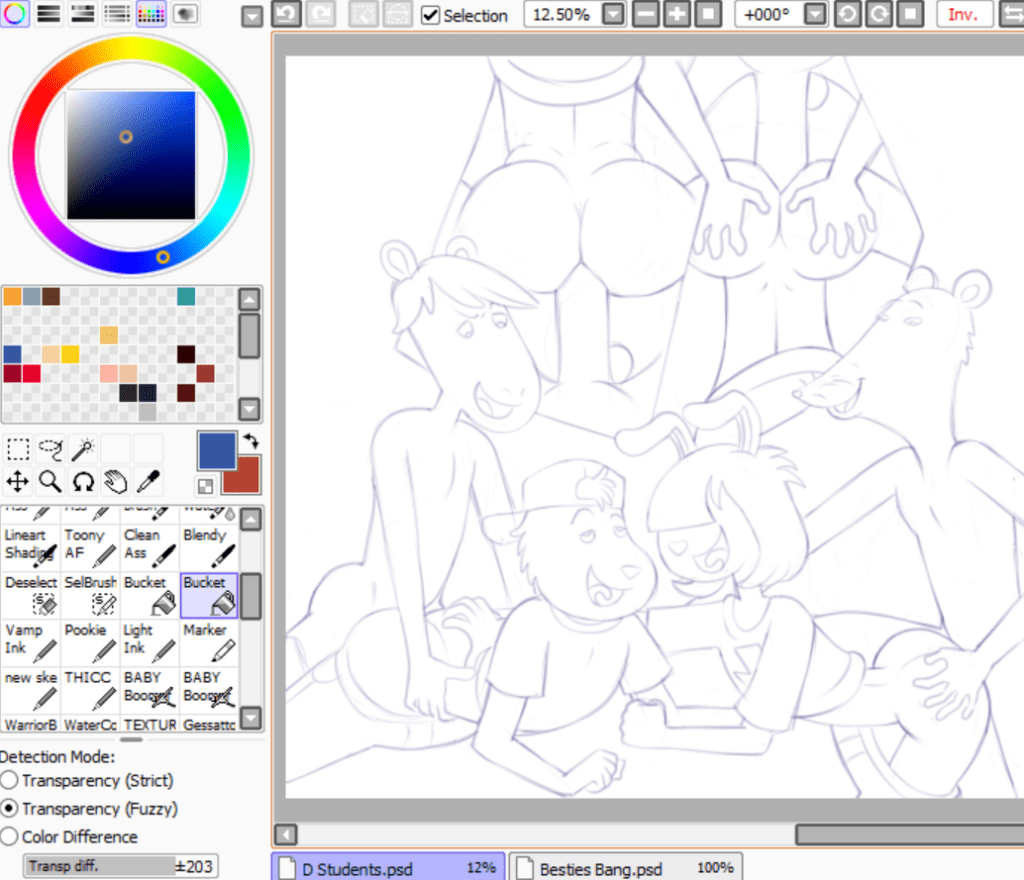Pick the eyedropper color picker tool
This screenshot has height=880, width=1024.
pyautogui.click(x=148, y=482)
